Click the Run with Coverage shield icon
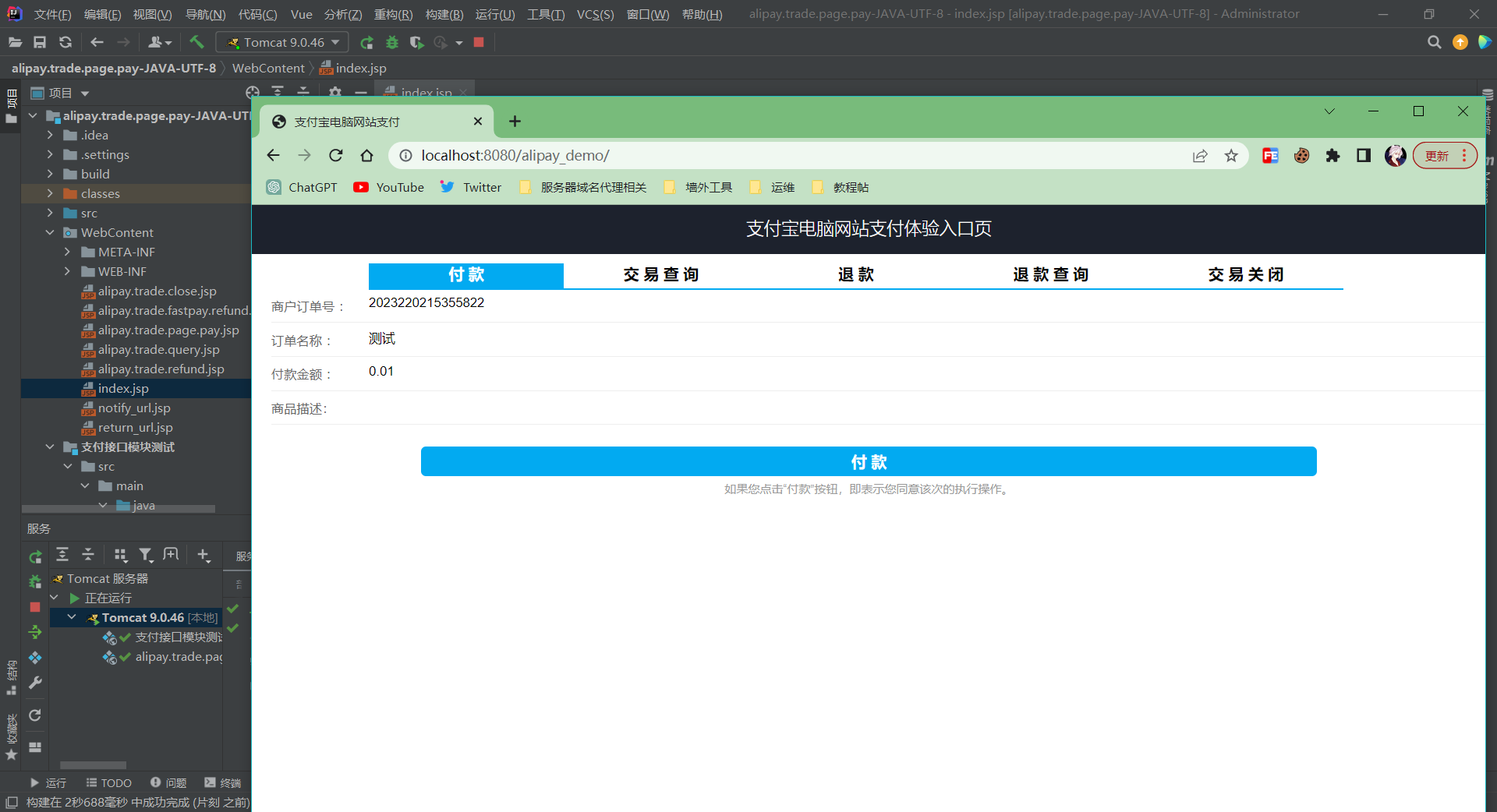The width and height of the screenshot is (1497, 812). point(417,42)
